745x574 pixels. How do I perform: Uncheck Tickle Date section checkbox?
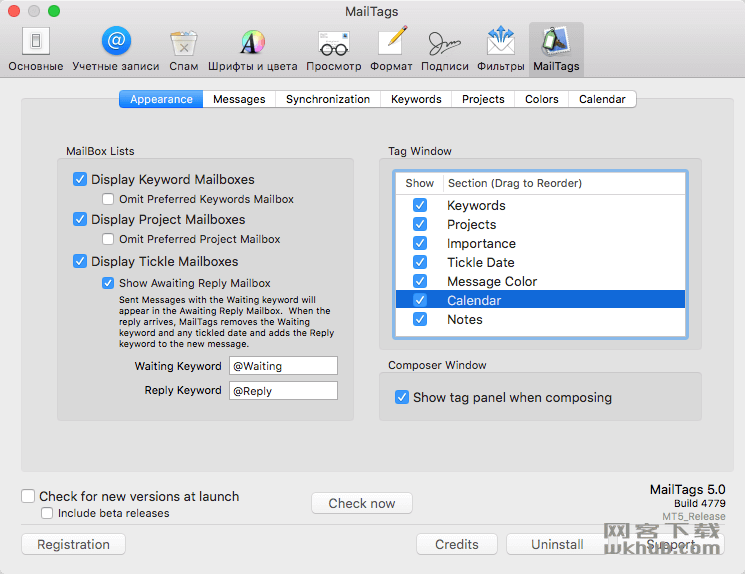click(420, 262)
